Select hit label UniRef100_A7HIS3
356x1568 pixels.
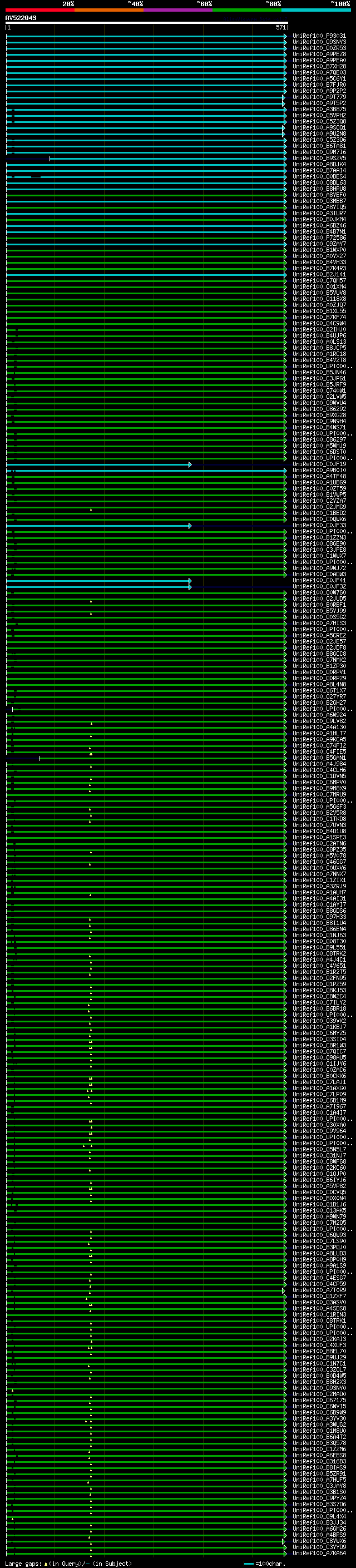point(319,624)
